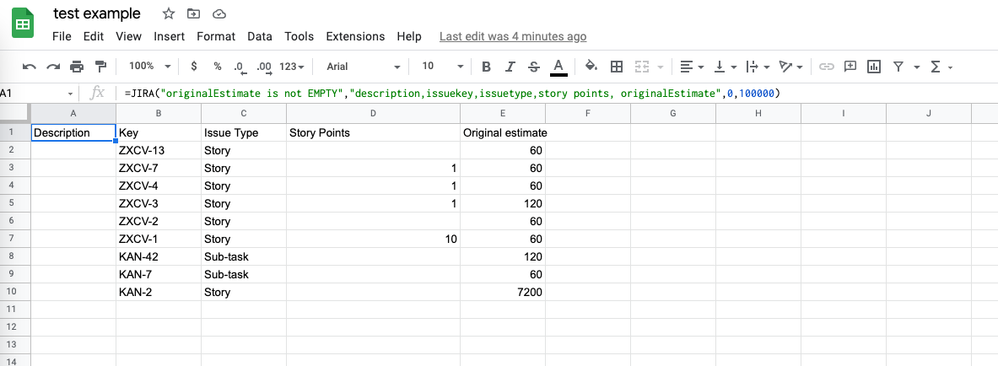Open the Format menu
The image size is (998, 366).
[216, 36]
